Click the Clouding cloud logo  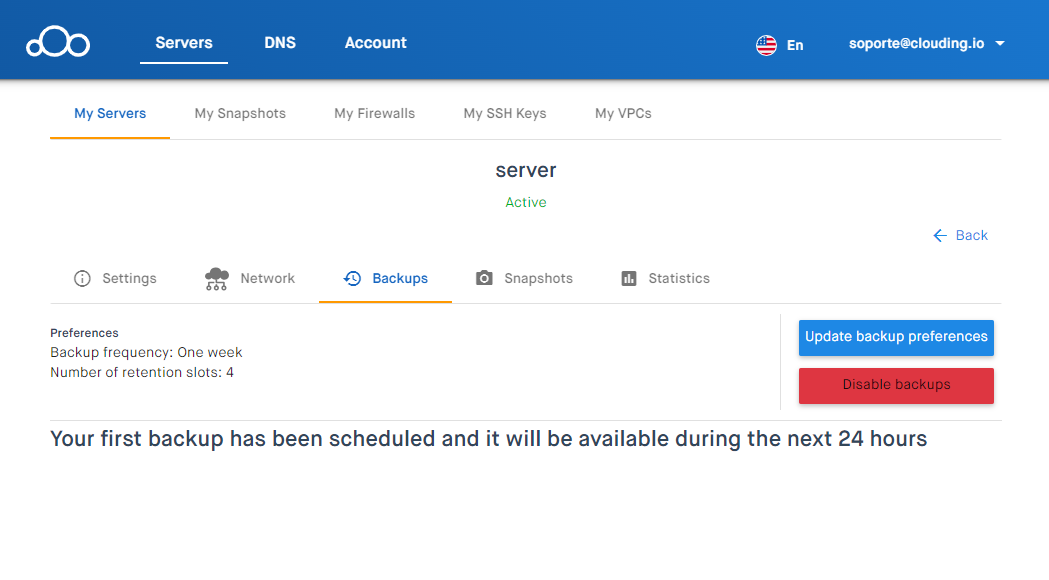coord(58,43)
